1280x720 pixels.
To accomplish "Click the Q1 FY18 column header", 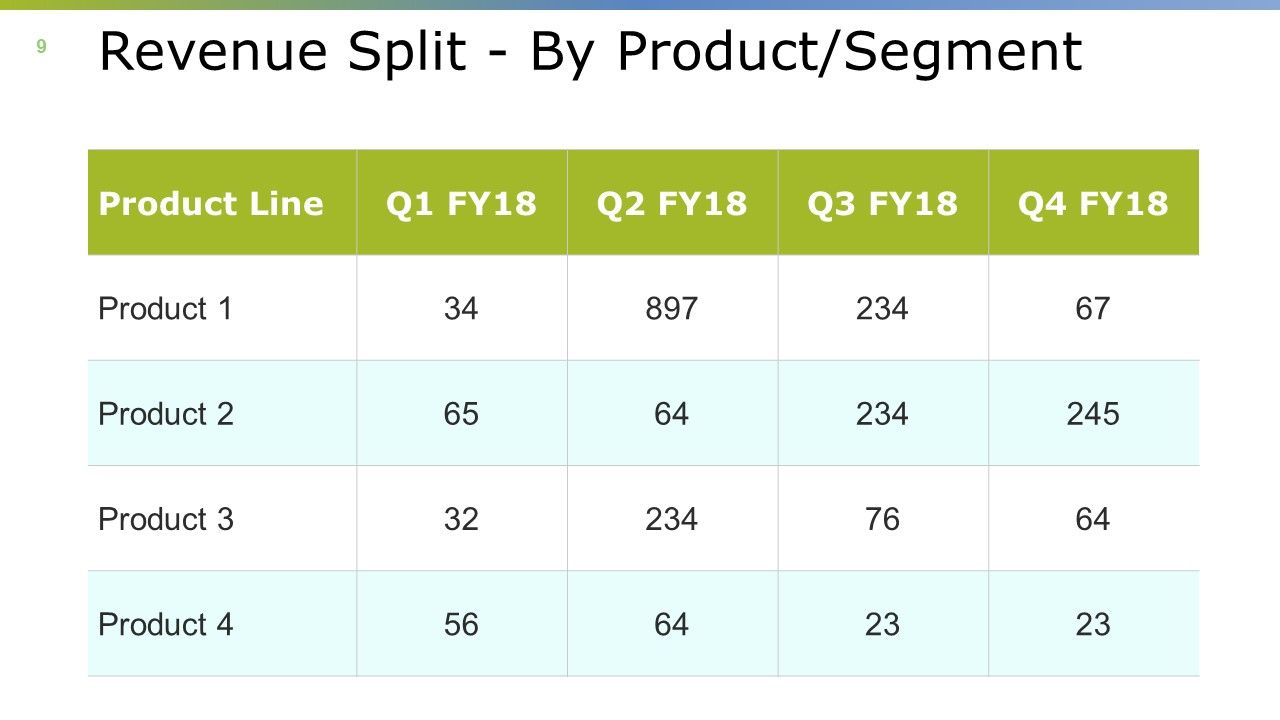I will [x=462, y=203].
